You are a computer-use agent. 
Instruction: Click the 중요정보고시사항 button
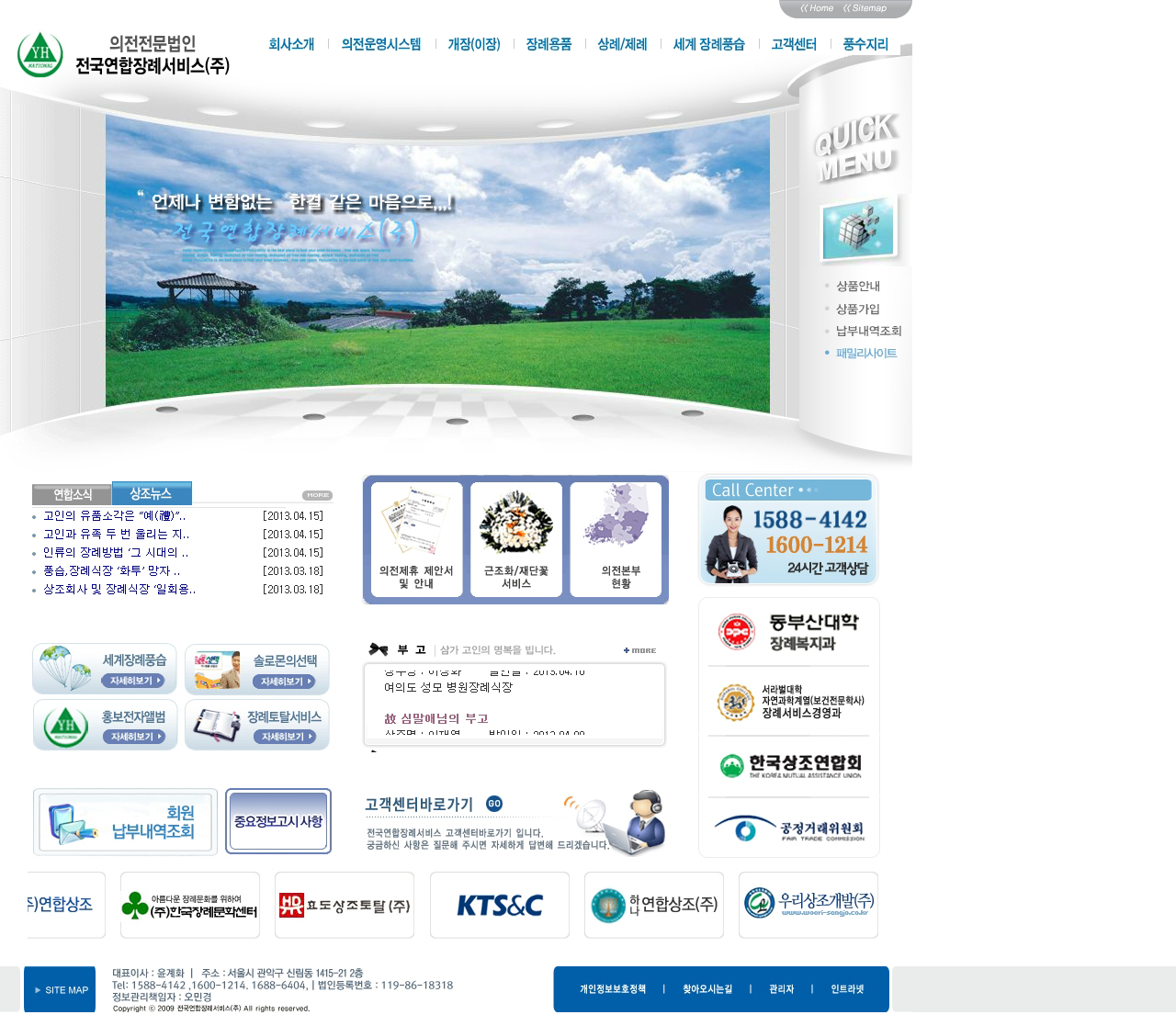[278, 821]
